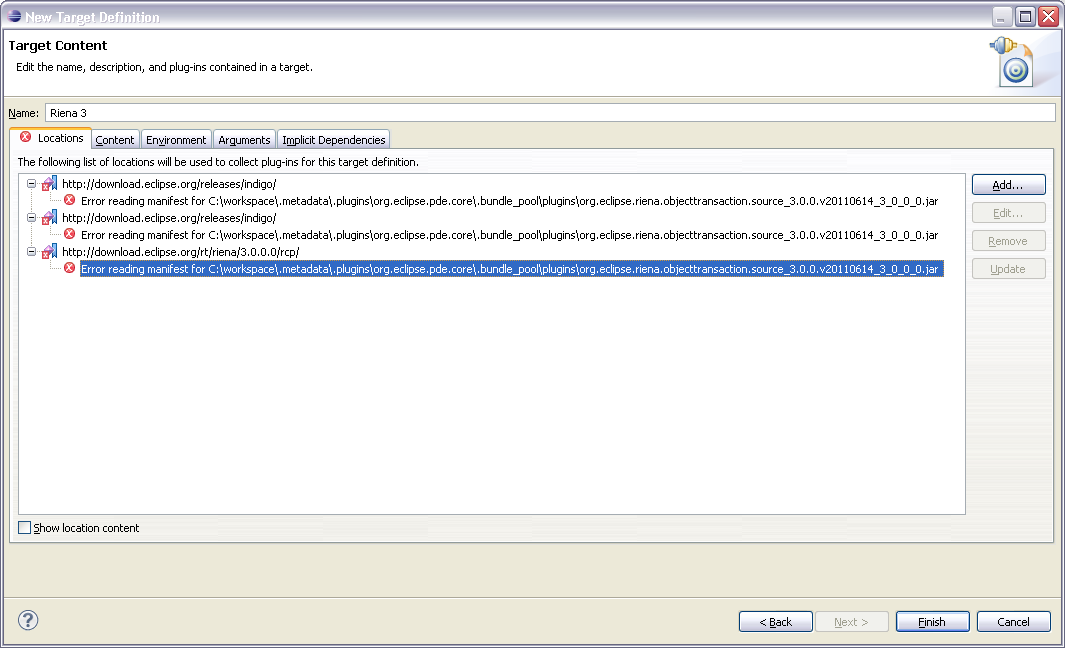Screen dimensions: 1065x648
Task: Minimize the New Target Definition window
Action: [x=1002, y=16]
